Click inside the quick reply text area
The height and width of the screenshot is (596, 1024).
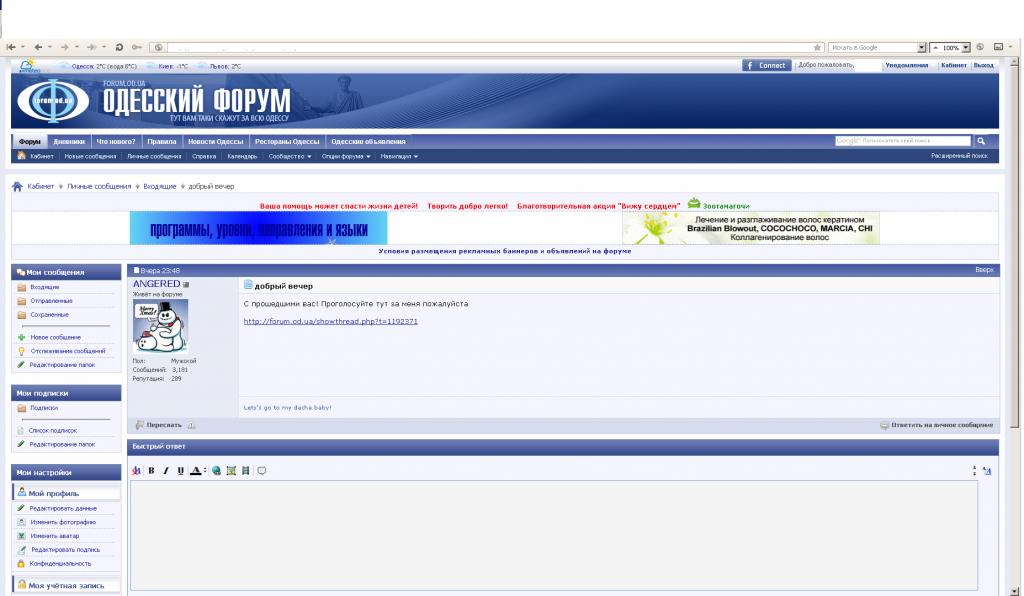(553, 535)
